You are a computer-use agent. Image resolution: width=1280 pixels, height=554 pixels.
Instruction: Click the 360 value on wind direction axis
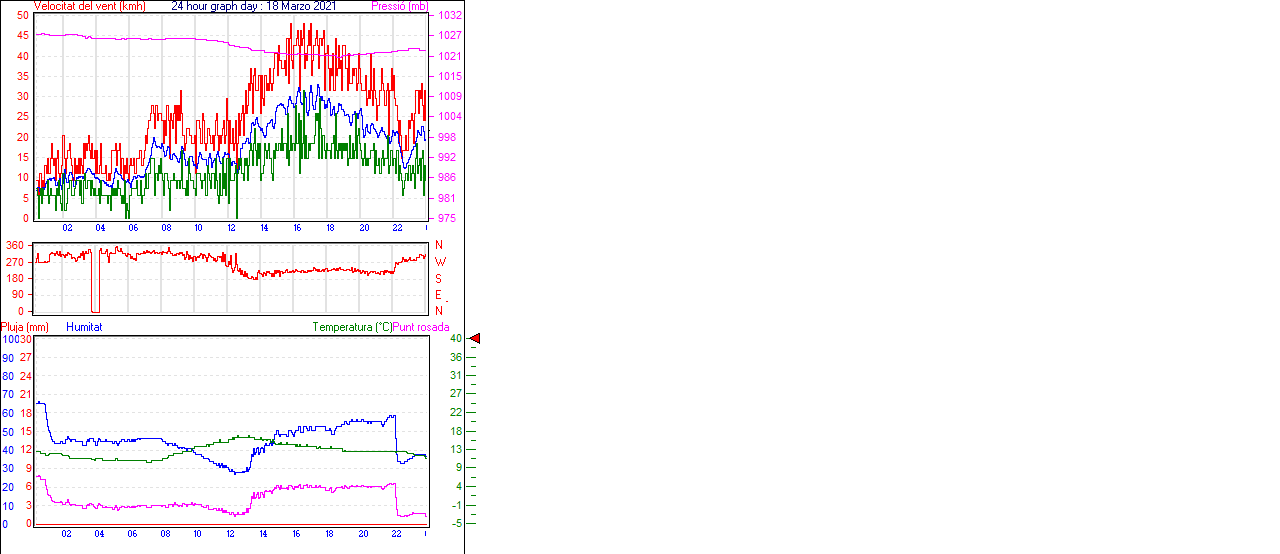(15, 245)
